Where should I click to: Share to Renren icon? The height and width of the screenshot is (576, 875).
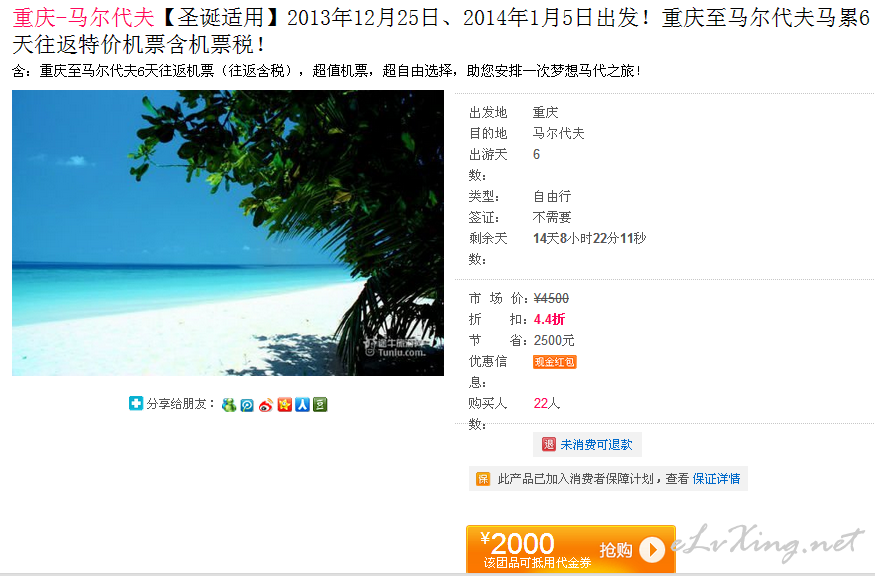[x=302, y=405]
